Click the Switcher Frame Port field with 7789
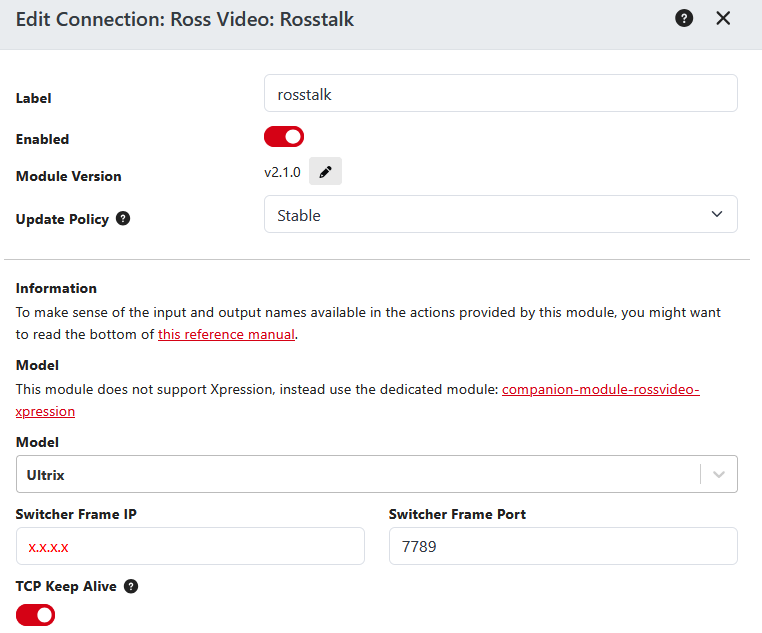Viewport: 762px width, 633px height. coord(562,547)
